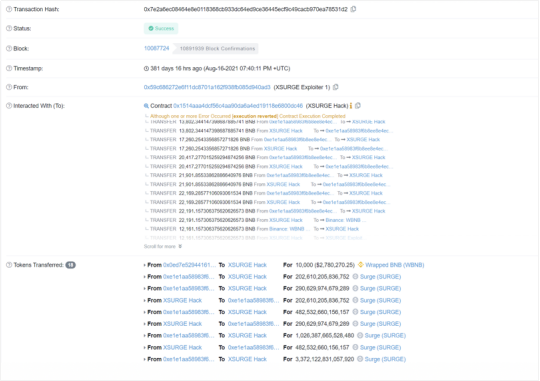Open the Wrapped BNB (WBNB) token link
Image resolution: width=540 pixels, height=381 pixels.
point(395,265)
